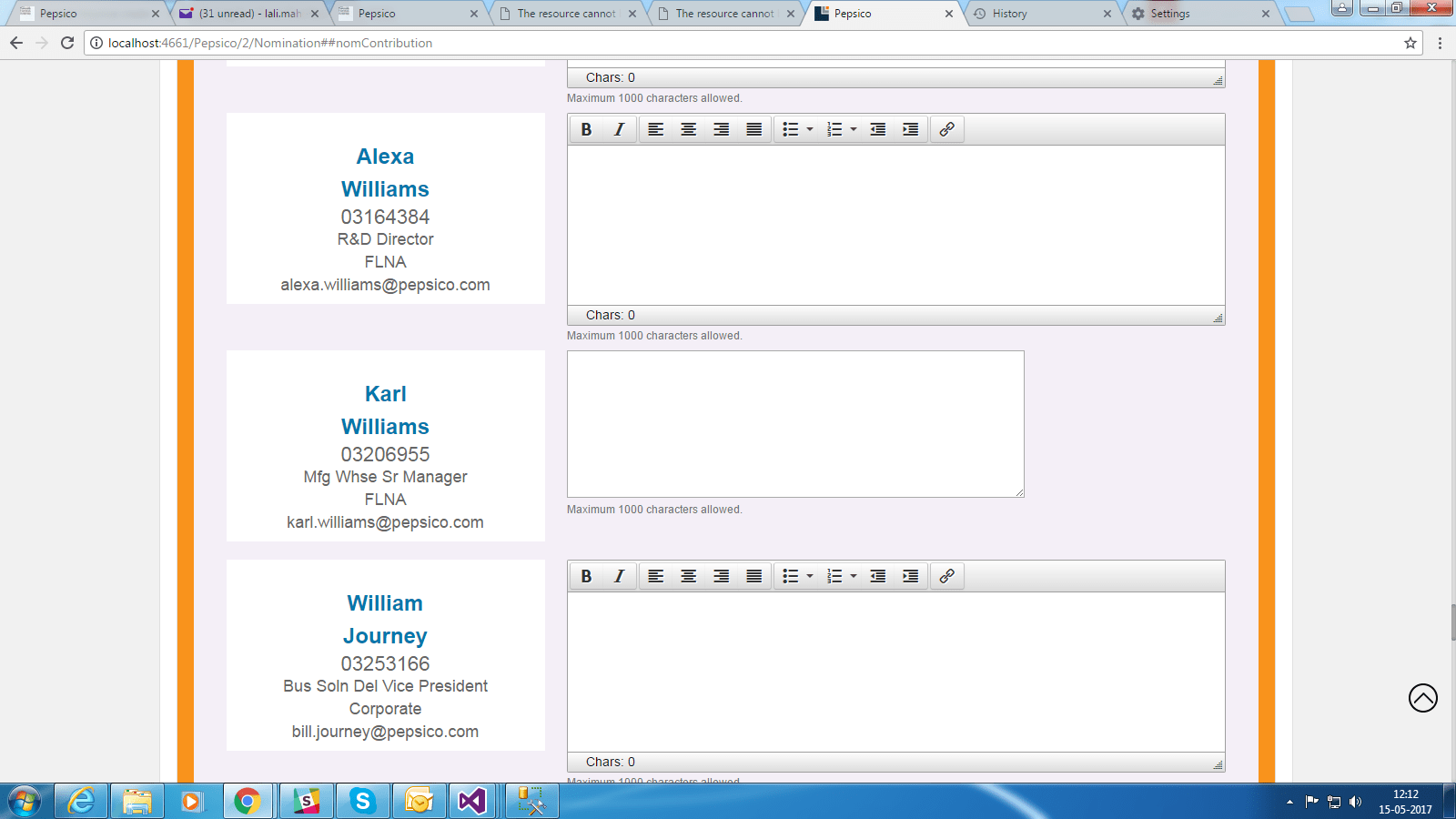
Task: Click the volume icon in system tray
Action: (1356, 802)
